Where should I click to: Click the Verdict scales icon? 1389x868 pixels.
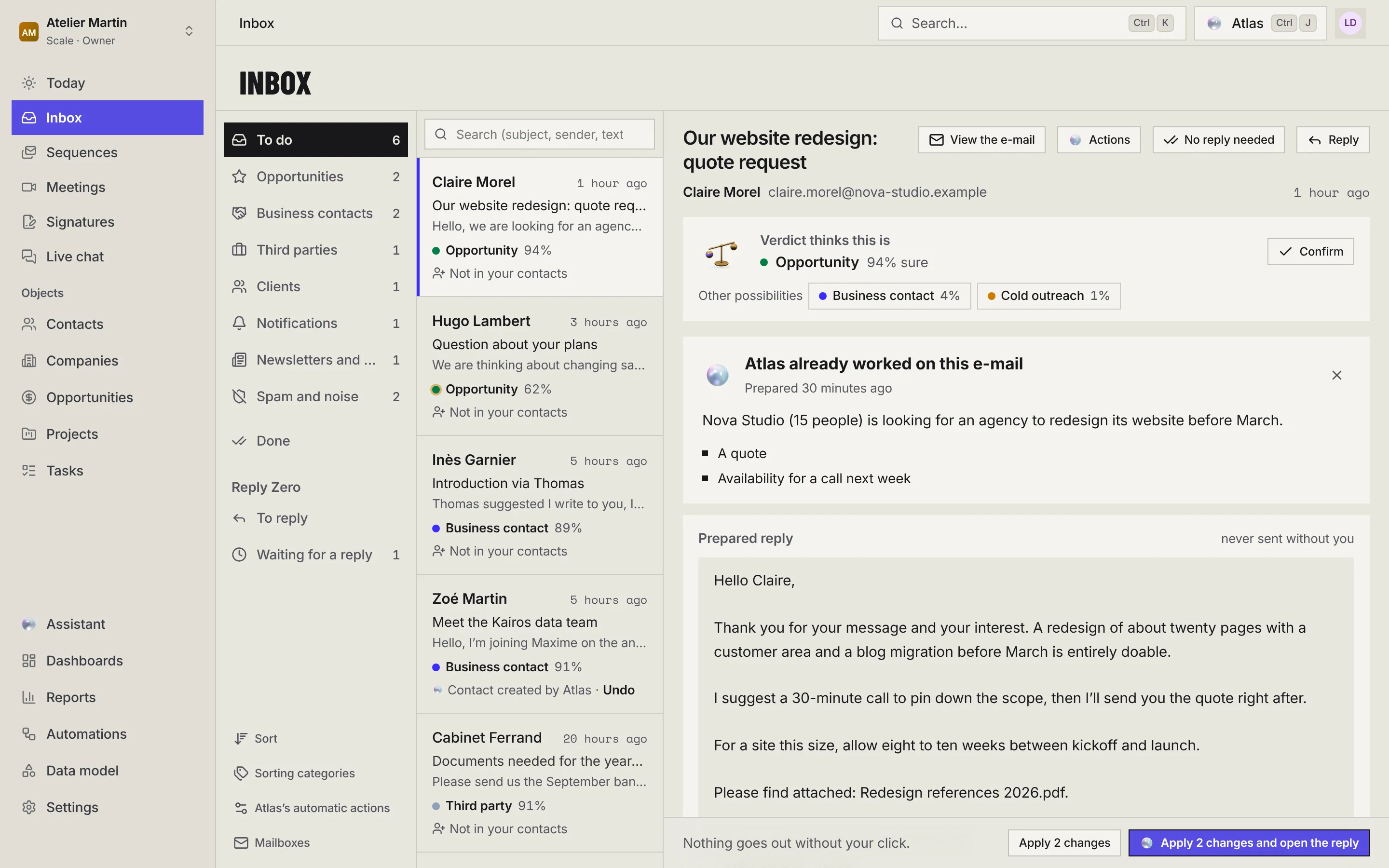(721, 254)
